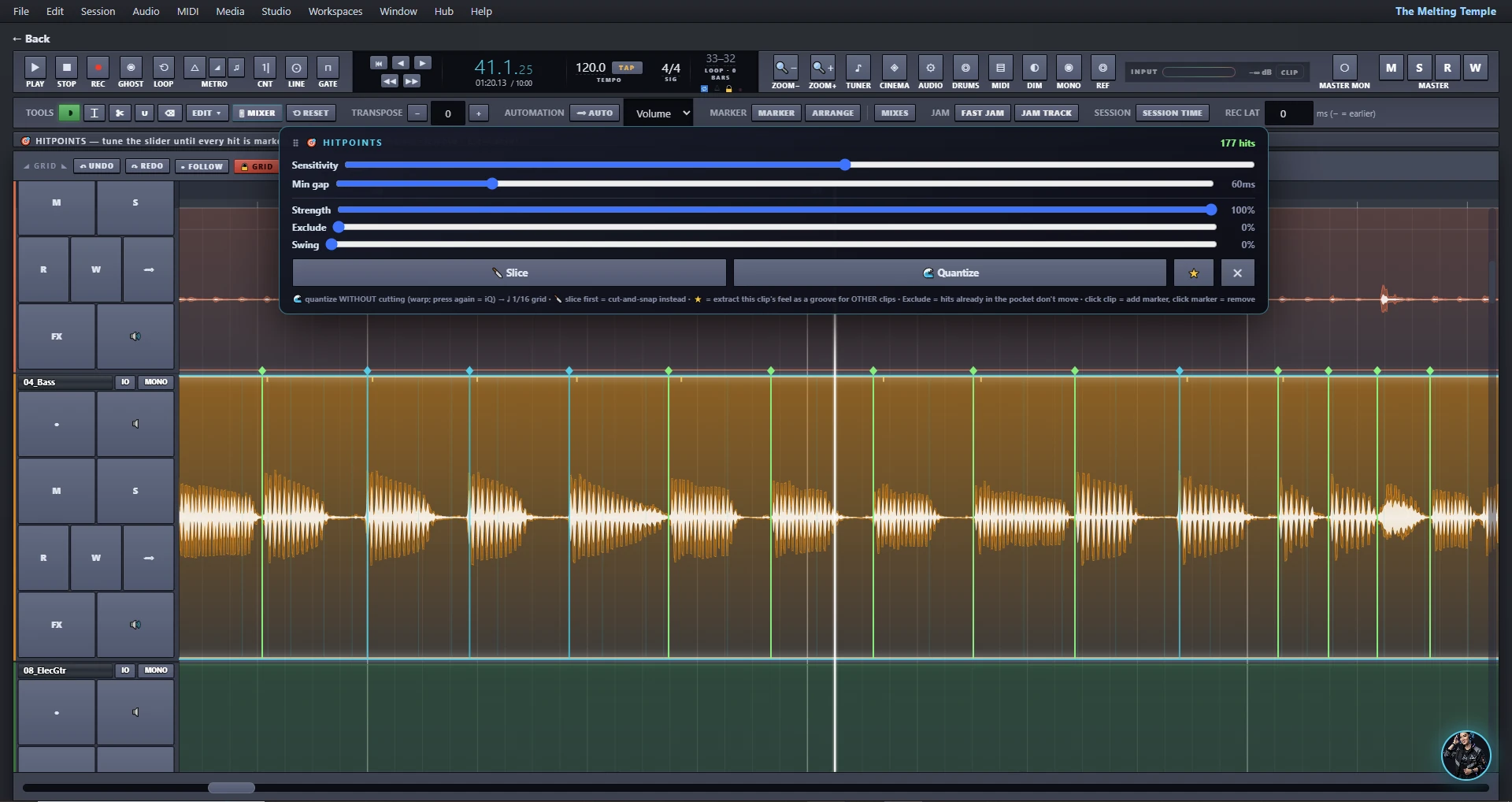Image resolution: width=1512 pixels, height=802 pixels.
Task: Adjust the Sensitivity slider handle
Action: [x=845, y=165]
